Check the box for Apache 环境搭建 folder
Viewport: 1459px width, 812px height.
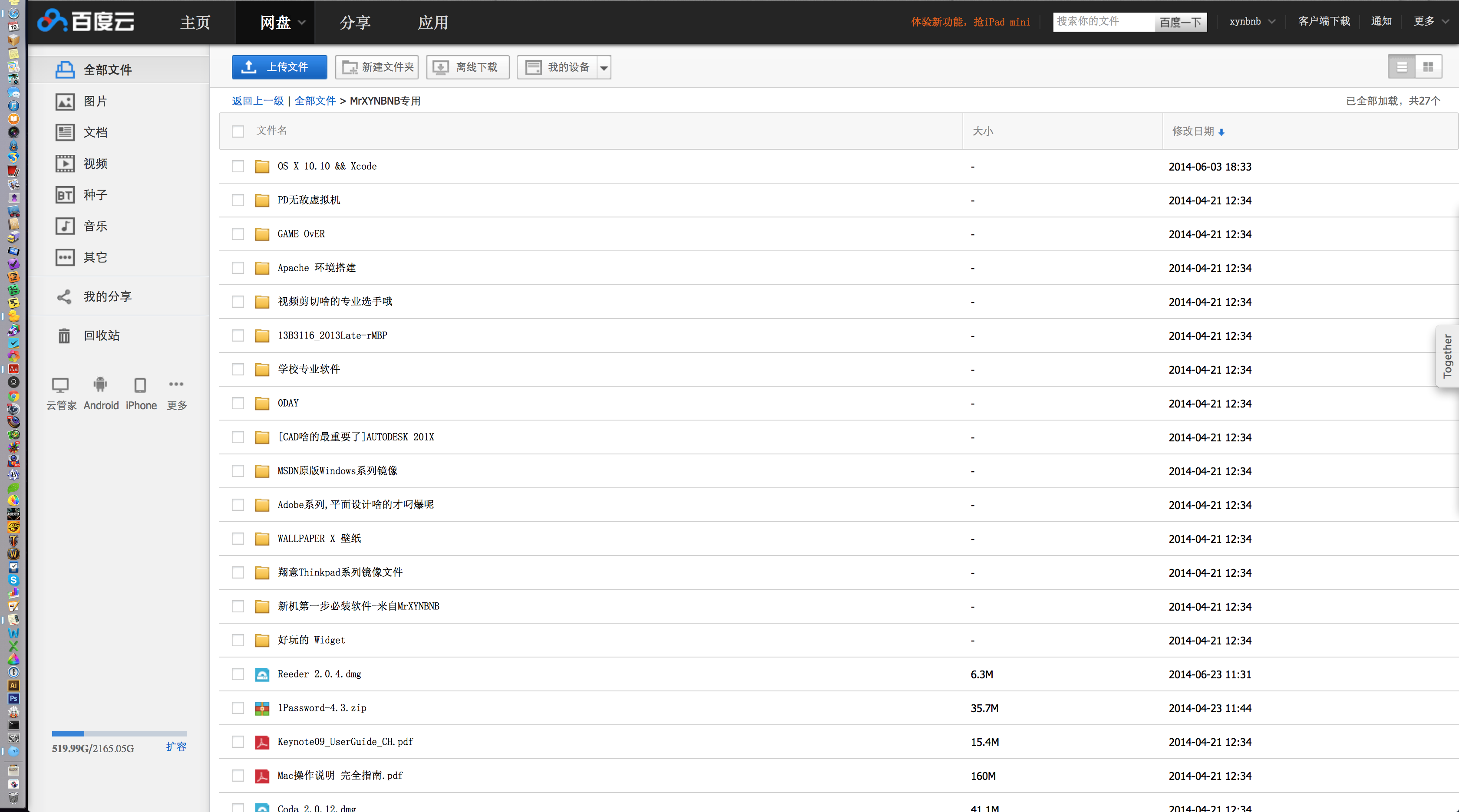pyautogui.click(x=238, y=268)
